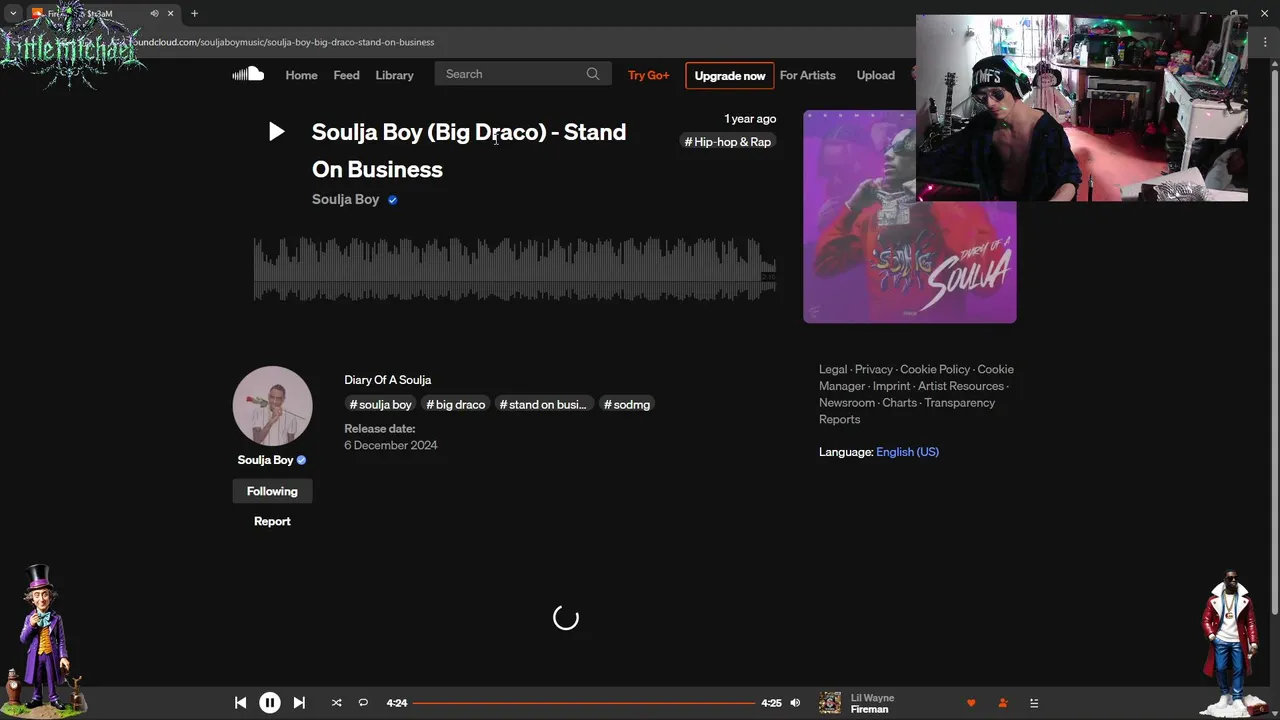The image size is (1280, 720).
Task: Skip to previous track in player
Action: tap(240, 703)
